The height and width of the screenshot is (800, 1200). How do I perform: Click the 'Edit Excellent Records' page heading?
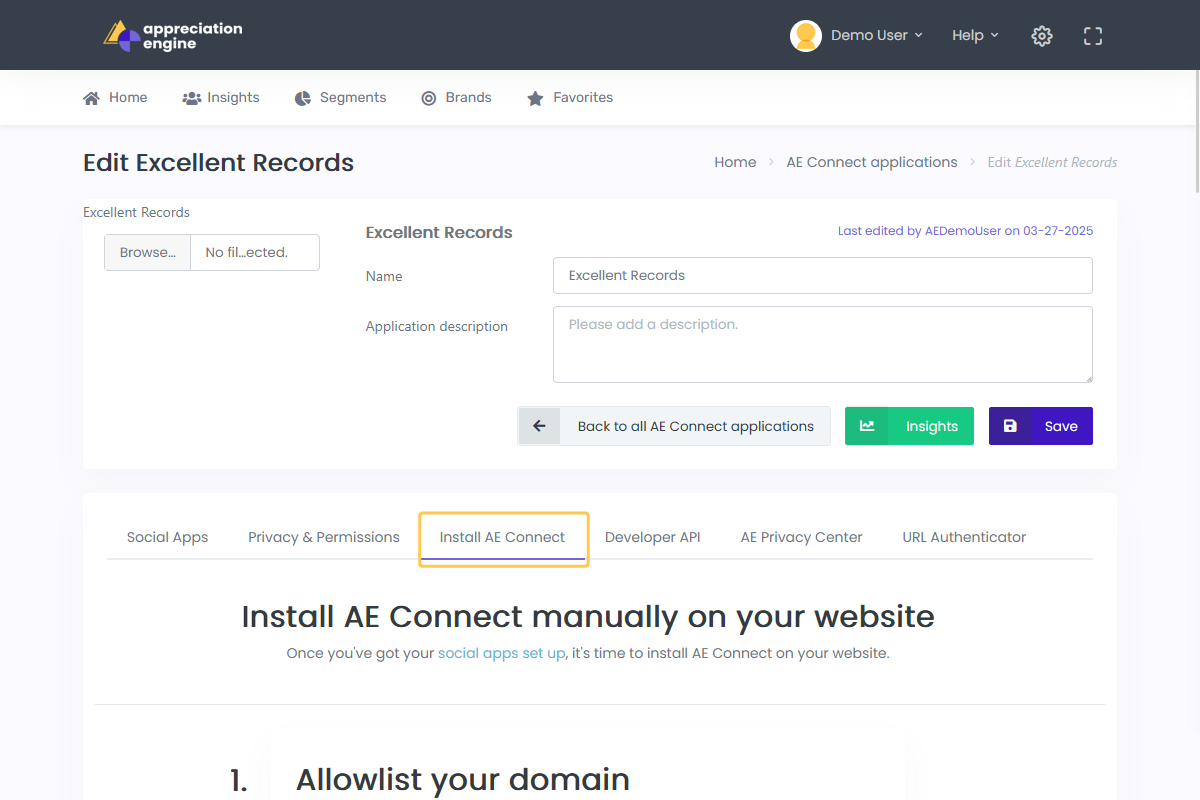click(219, 163)
